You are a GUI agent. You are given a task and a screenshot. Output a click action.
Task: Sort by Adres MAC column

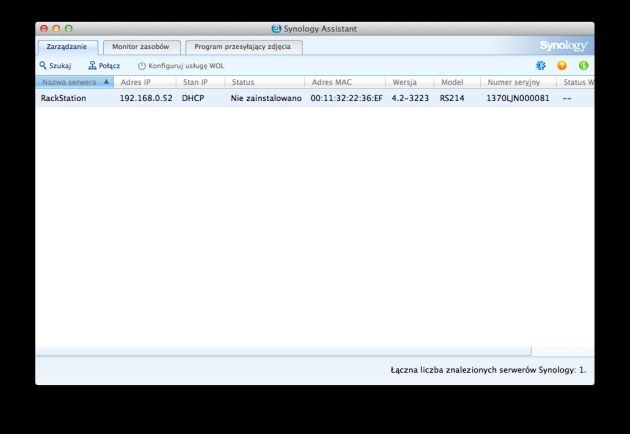[x=345, y=82]
